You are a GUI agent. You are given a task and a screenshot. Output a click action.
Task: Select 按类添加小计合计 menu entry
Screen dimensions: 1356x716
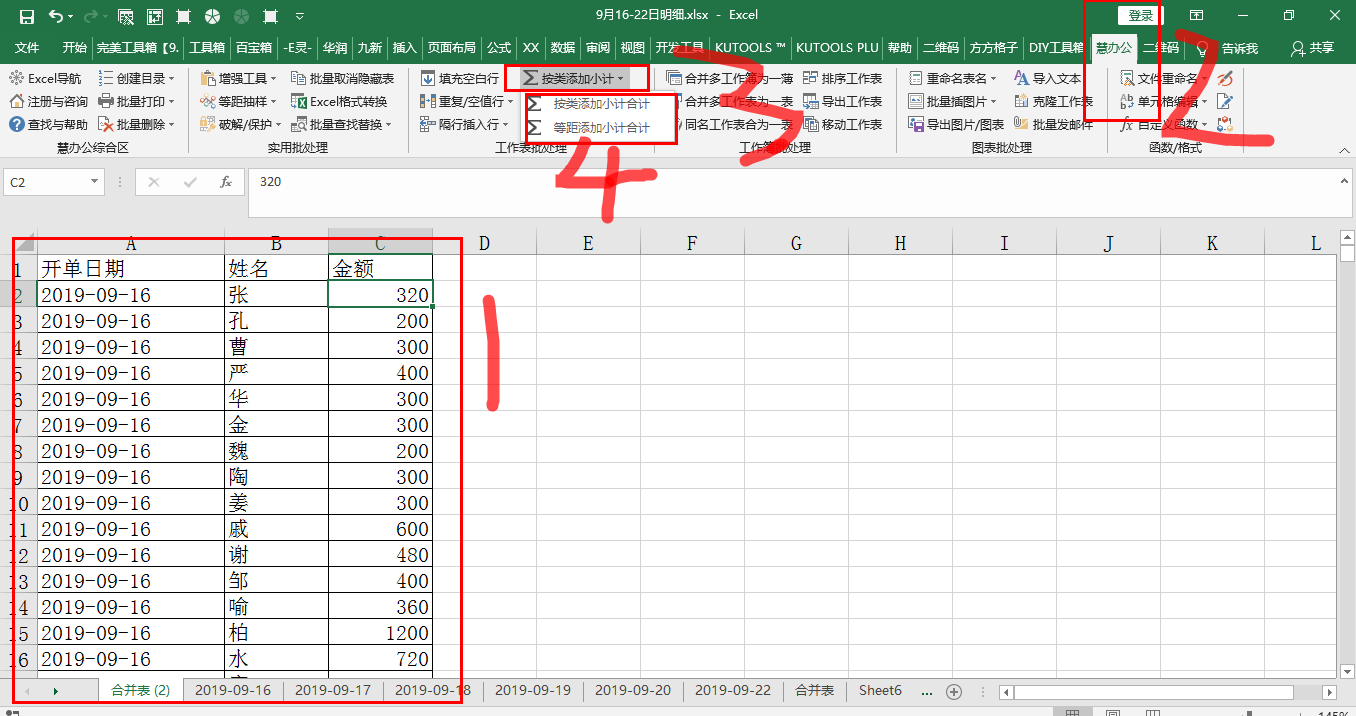[x=601, y=104]
